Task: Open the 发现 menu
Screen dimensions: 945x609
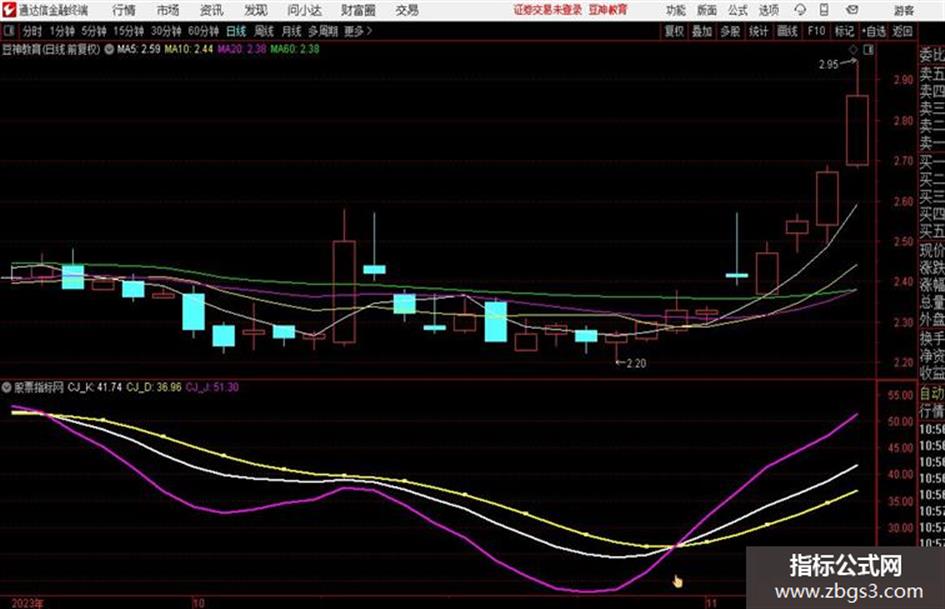Action: [x=256, y=10]
